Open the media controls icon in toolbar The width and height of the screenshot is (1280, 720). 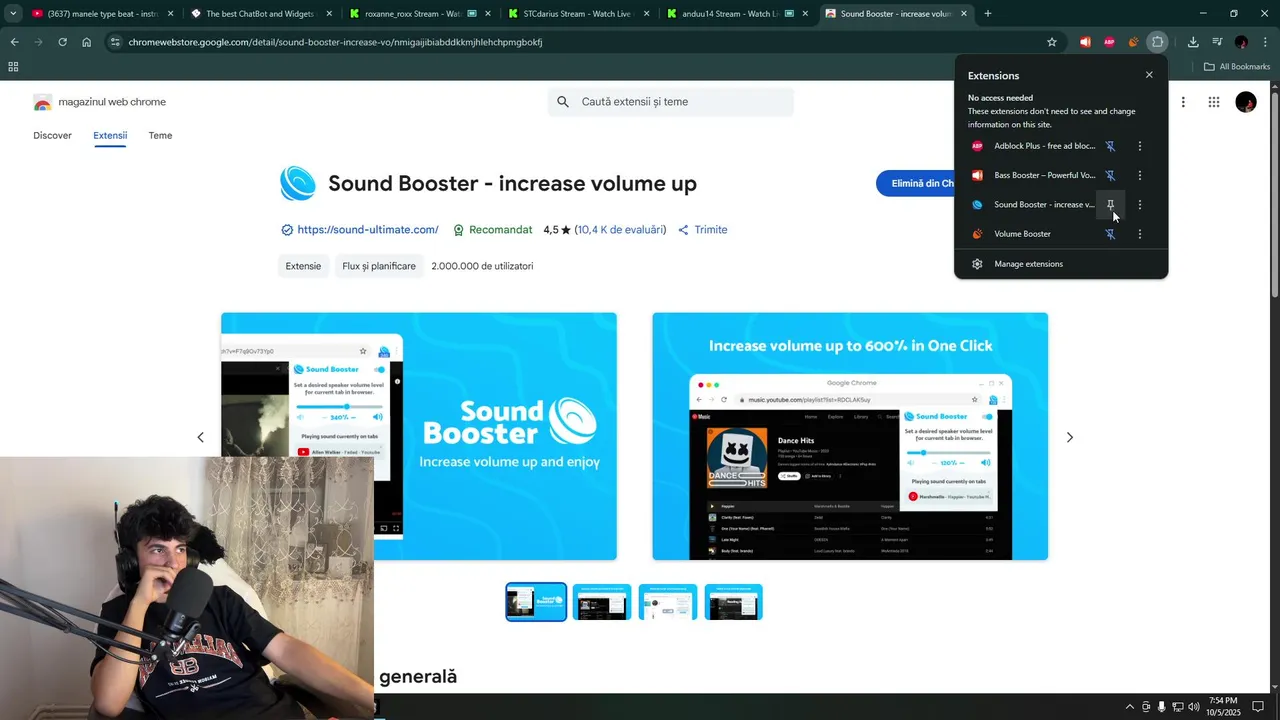coord(1217,42)
